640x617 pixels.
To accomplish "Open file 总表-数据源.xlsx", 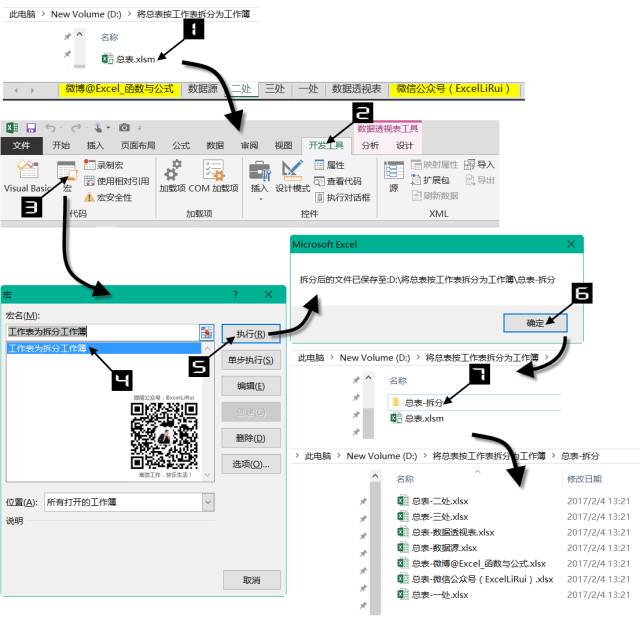I will click(438, 548).
